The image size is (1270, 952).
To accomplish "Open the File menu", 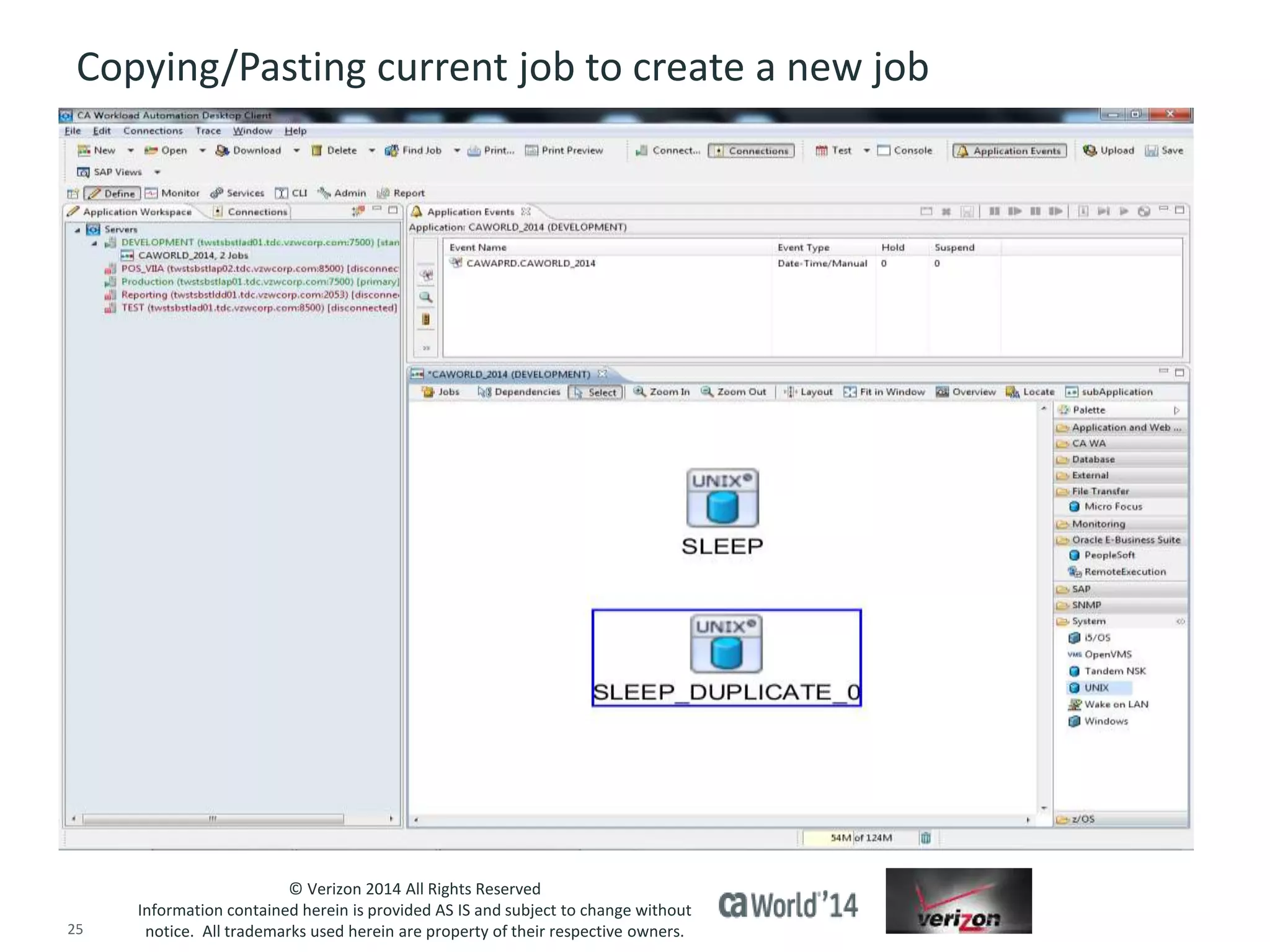I will click(73, 131).
